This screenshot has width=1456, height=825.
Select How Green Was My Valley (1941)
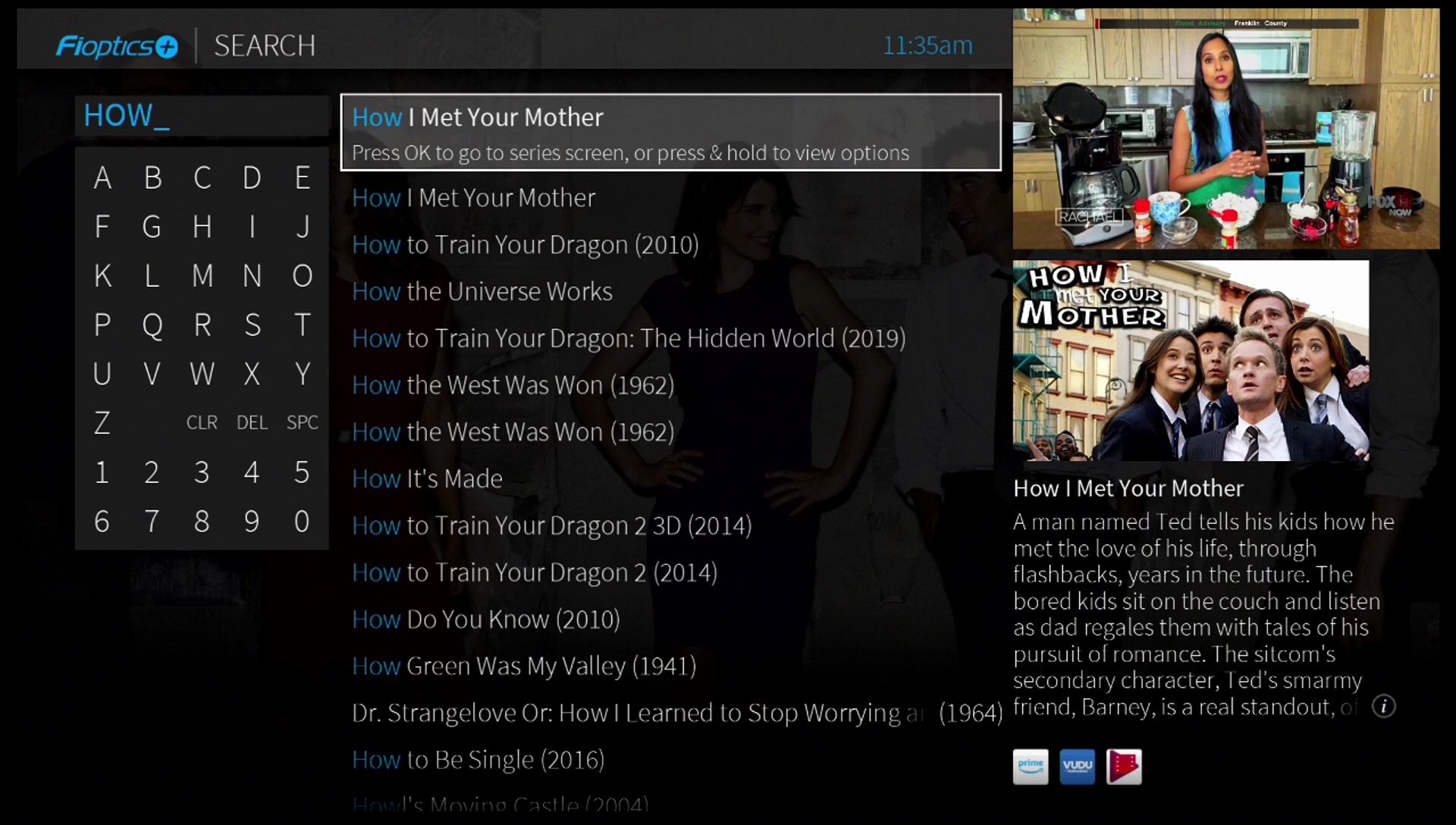[x=524, y=667]
